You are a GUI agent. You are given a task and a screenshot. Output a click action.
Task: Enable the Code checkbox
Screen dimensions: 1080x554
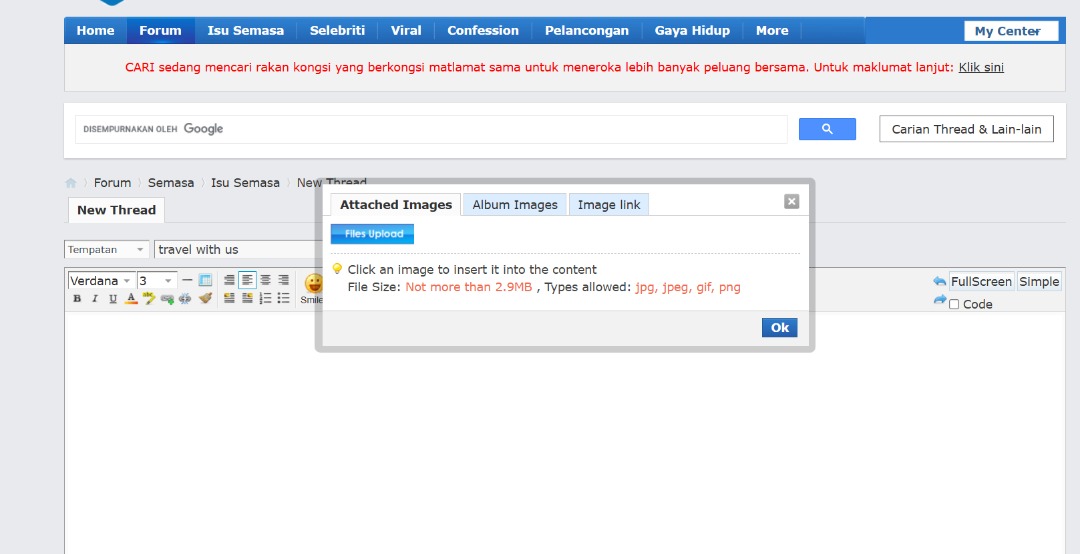pos(954,304)
